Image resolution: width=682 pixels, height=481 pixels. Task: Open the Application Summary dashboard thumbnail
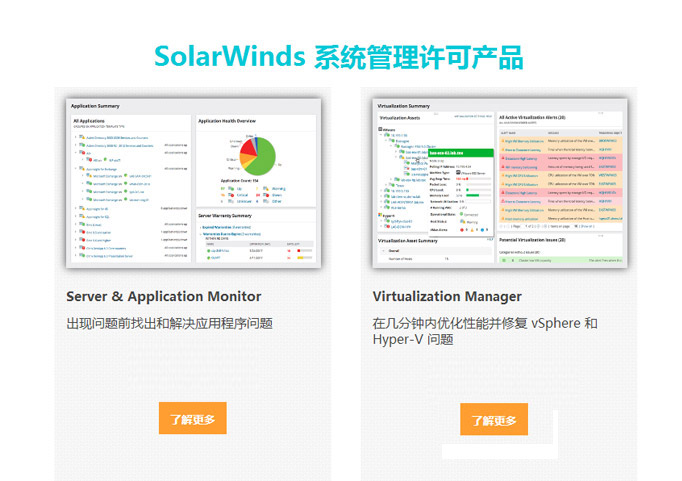click(194, 183)
